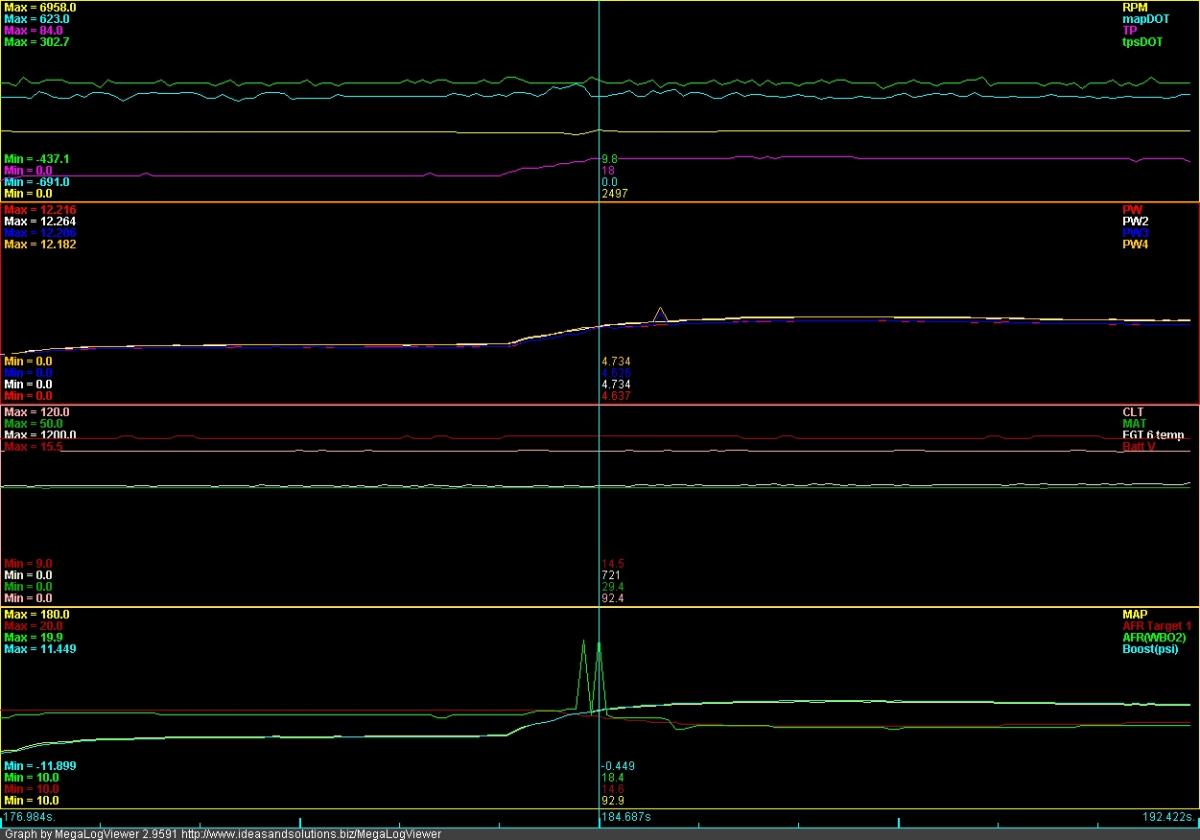Click the TP legend label
This screenshot has width=1200, height=840.
[1130, 31]
